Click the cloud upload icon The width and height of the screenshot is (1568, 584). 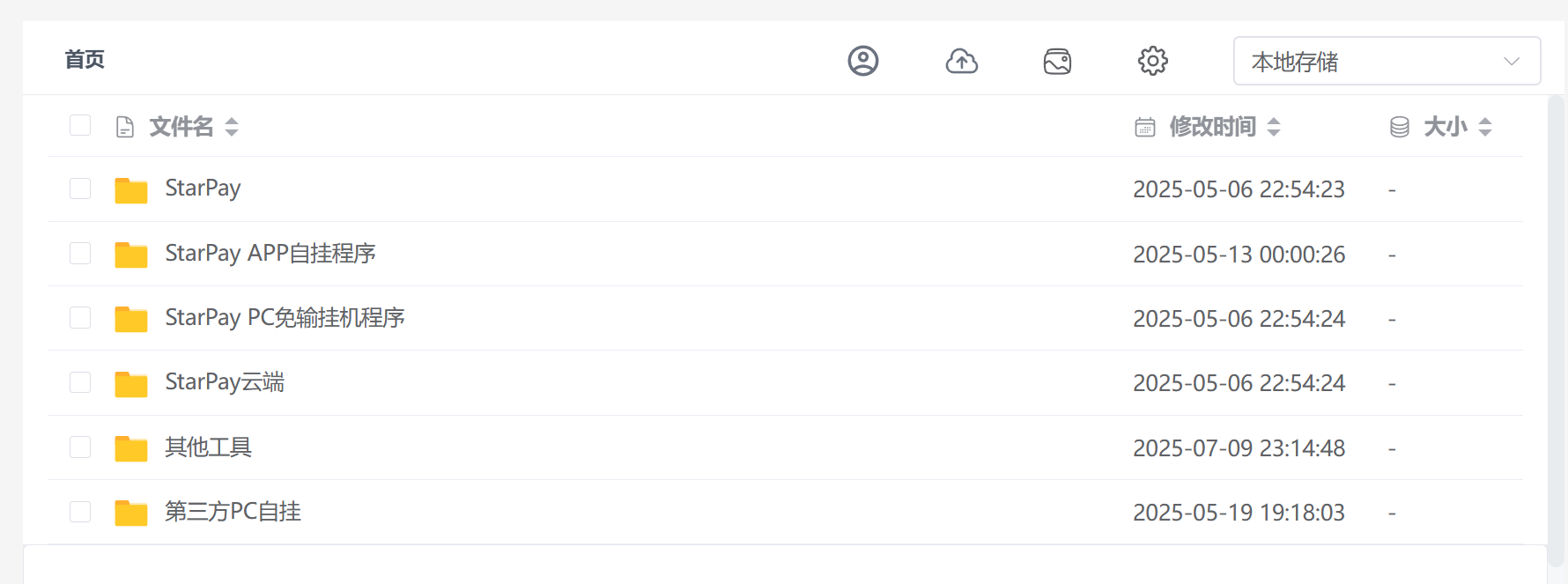point(961,61)
